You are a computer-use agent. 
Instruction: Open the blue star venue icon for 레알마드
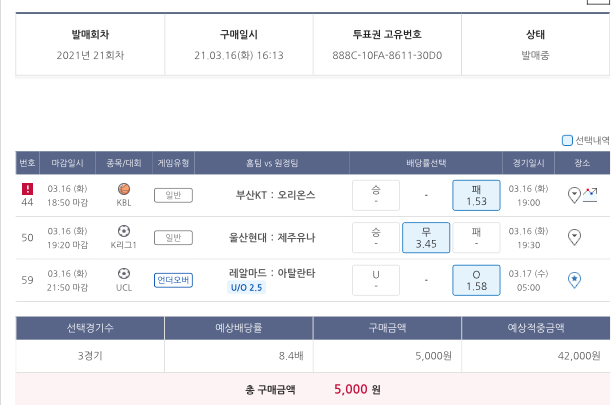pos(574,279)
